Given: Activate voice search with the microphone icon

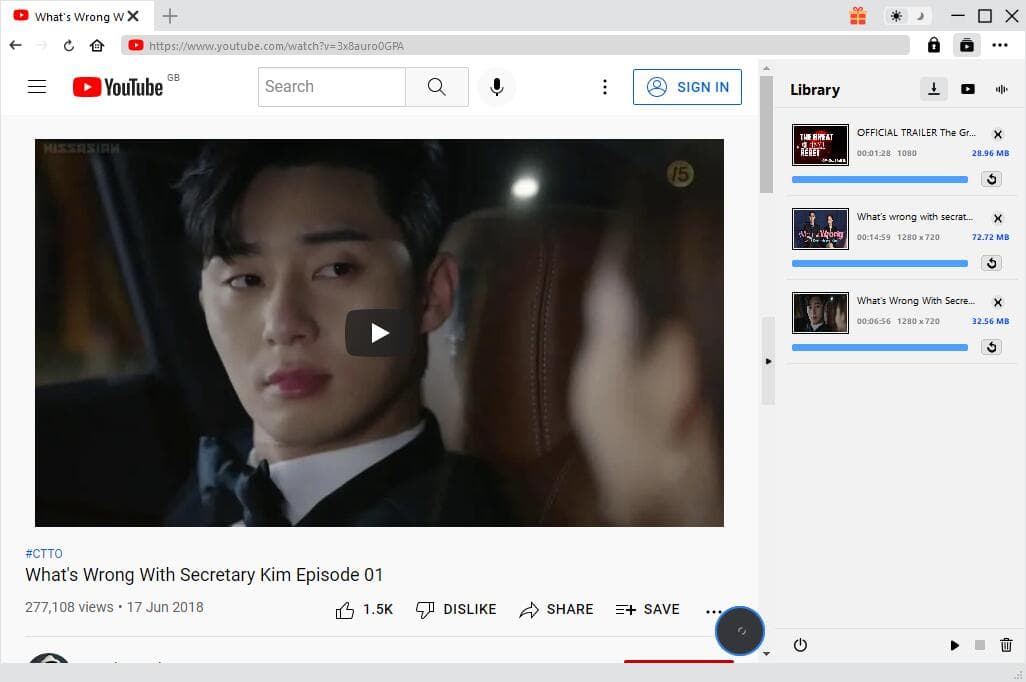Looking at the screenshot, I should coord(497,87).
